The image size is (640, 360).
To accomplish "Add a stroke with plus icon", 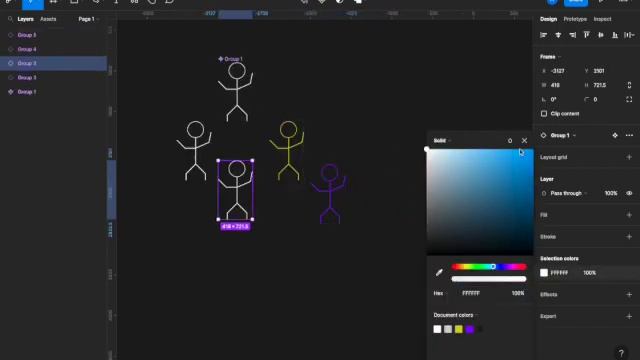I will (x=629, y=237).
